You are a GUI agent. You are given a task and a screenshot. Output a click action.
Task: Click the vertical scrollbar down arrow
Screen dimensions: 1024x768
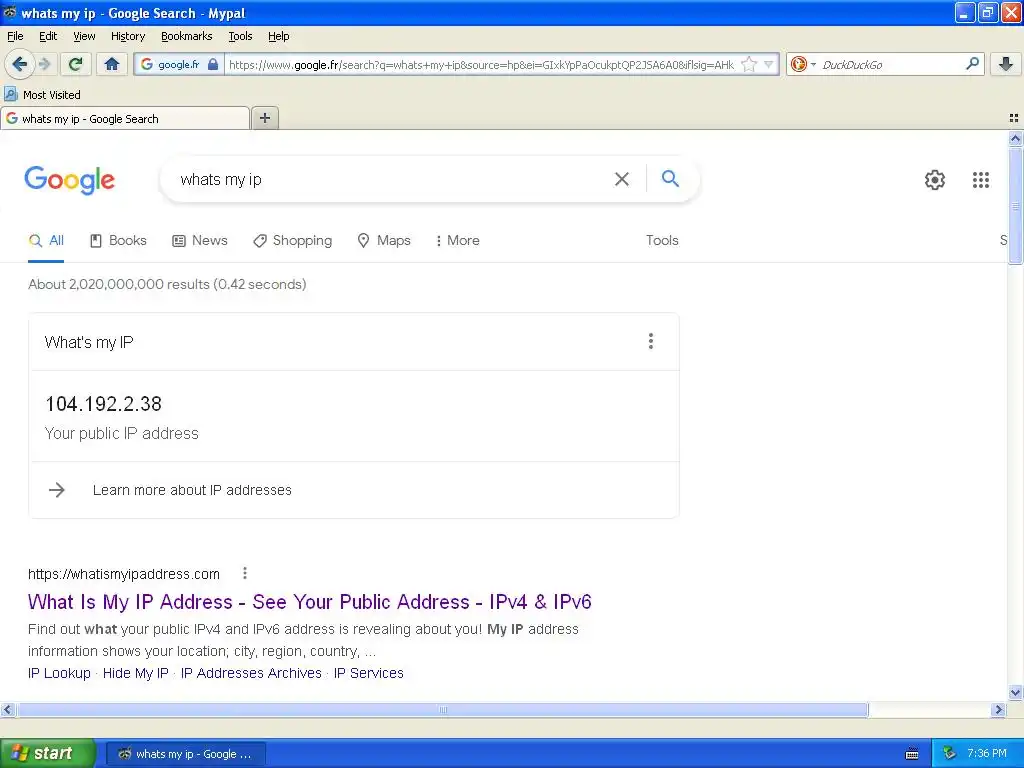coord(1015,693)
